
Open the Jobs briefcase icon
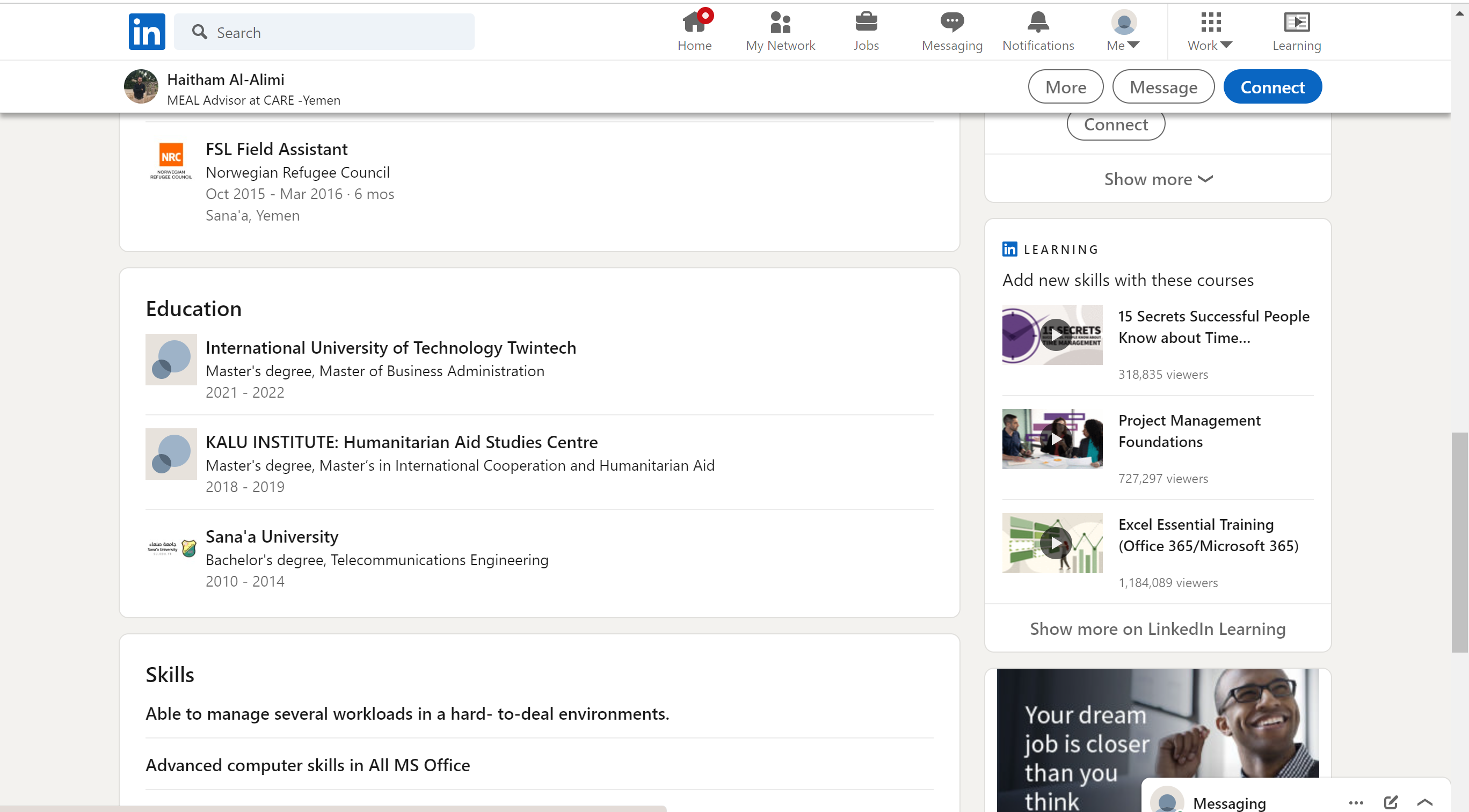pos(866,23)
